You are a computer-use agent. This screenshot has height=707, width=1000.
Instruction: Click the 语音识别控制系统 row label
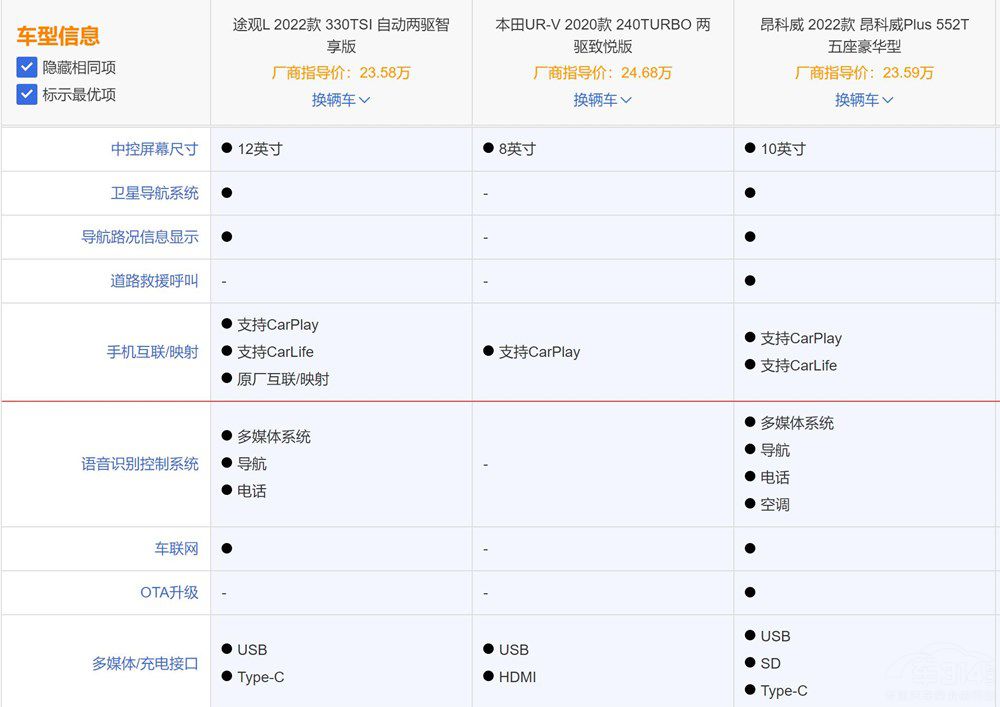point(140,464)
